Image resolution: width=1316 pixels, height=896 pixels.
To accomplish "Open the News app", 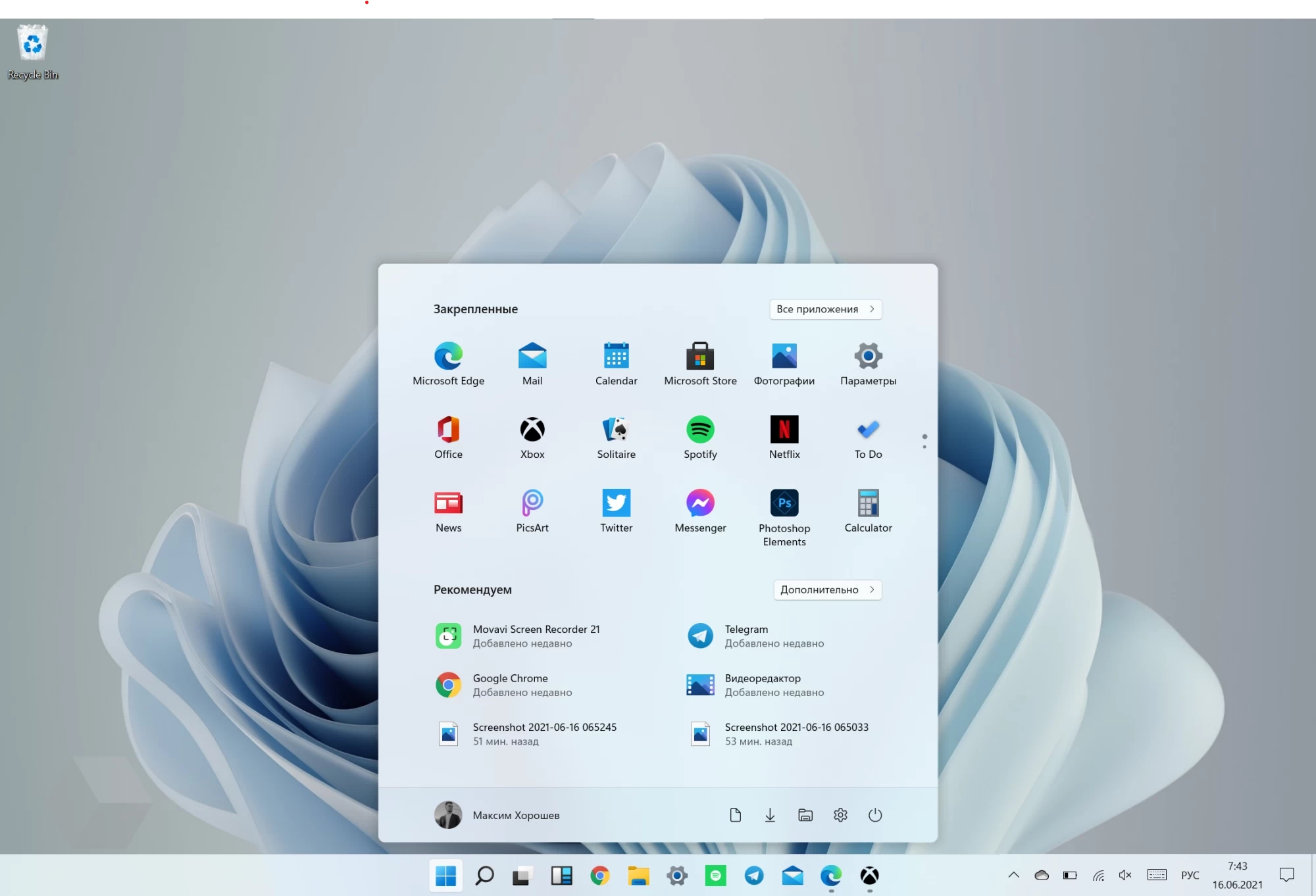I will [448, 511].
